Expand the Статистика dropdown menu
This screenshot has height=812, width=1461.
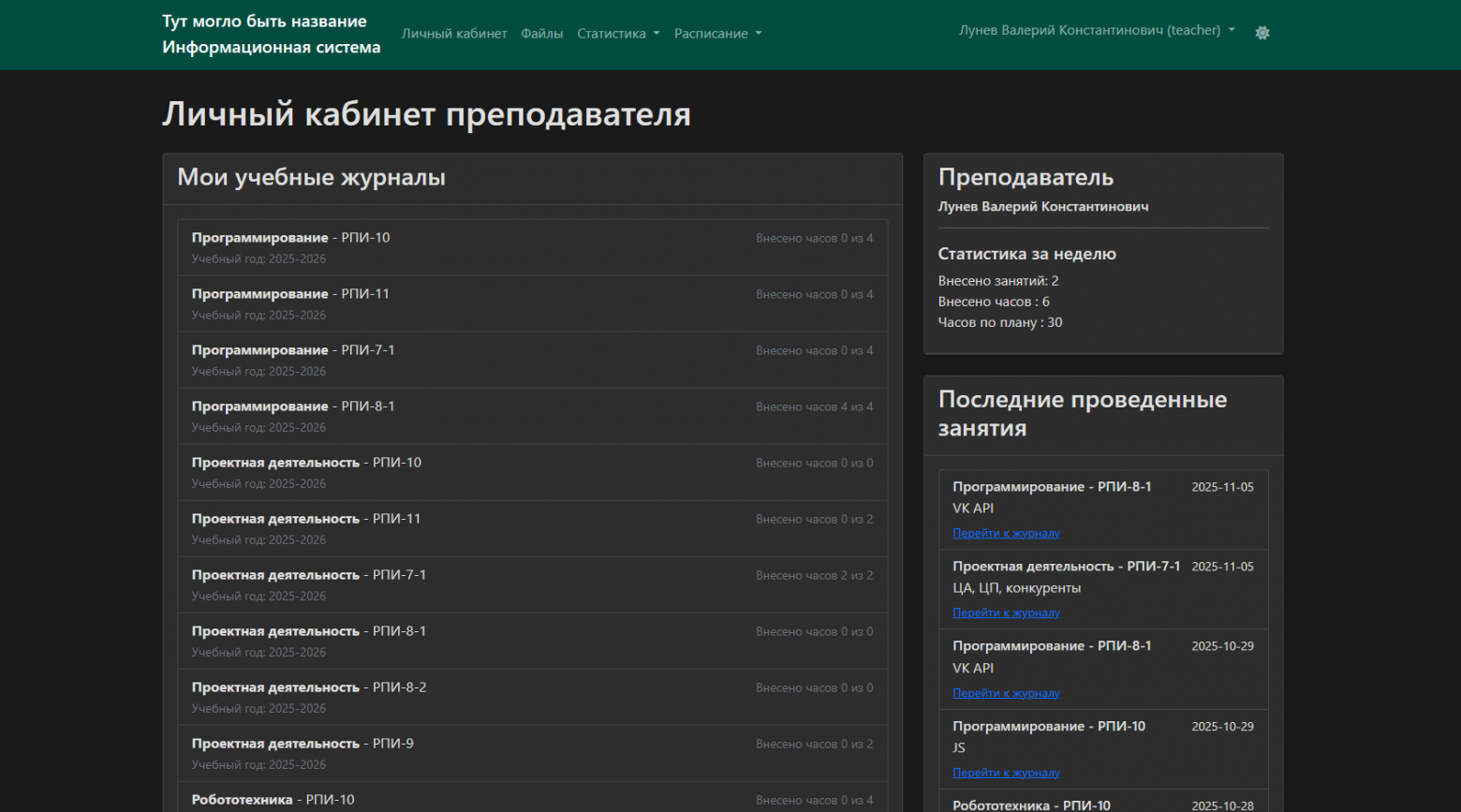click(x=617, y=33)
